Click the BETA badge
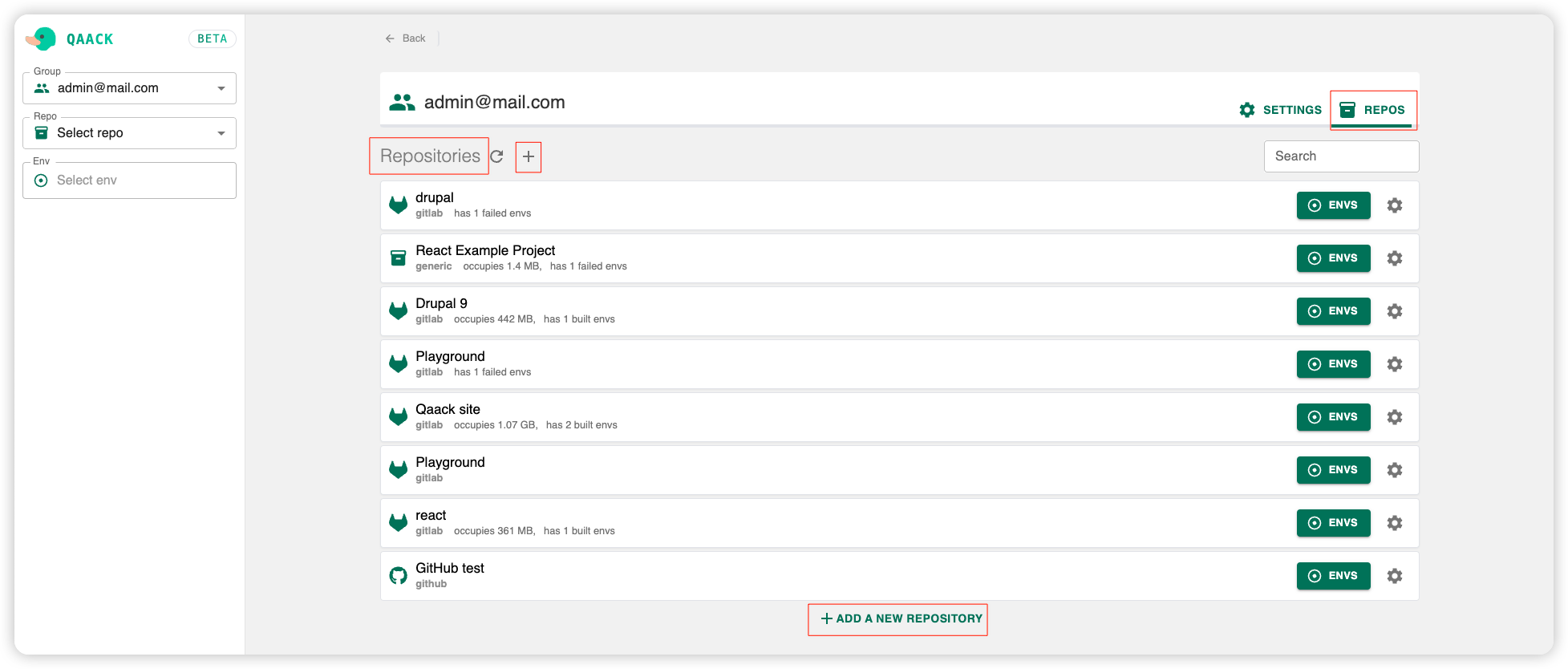The image size is (1568, 669). click(x=213, y=39)
